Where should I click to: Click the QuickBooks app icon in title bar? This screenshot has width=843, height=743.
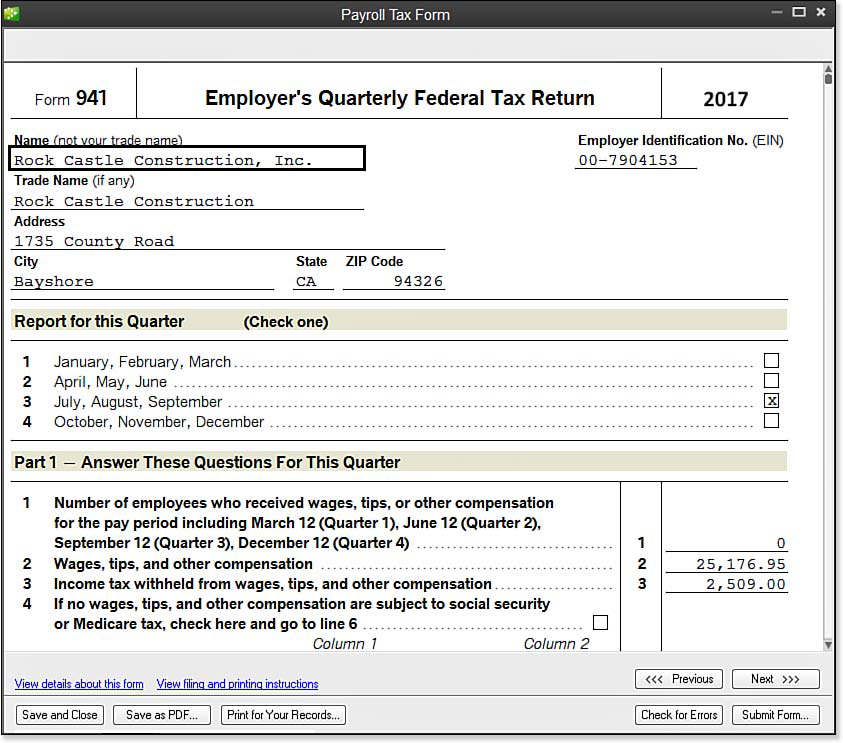[x=11, y=13]
